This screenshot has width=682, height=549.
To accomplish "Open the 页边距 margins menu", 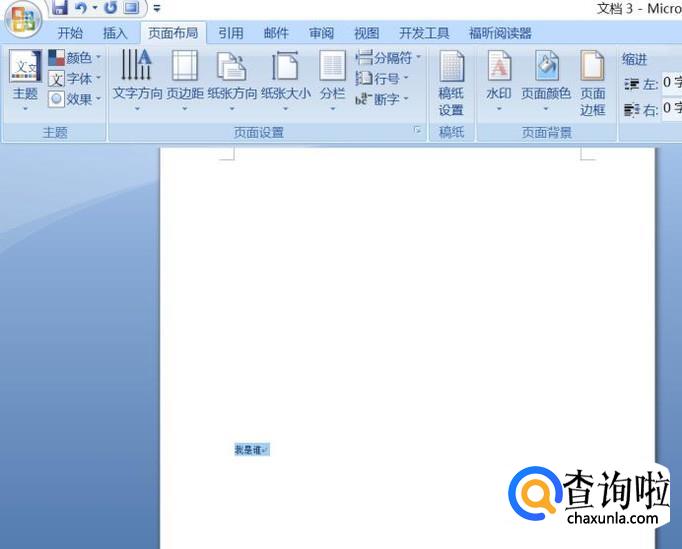I will pyautogui.click(x=185, y=80).
